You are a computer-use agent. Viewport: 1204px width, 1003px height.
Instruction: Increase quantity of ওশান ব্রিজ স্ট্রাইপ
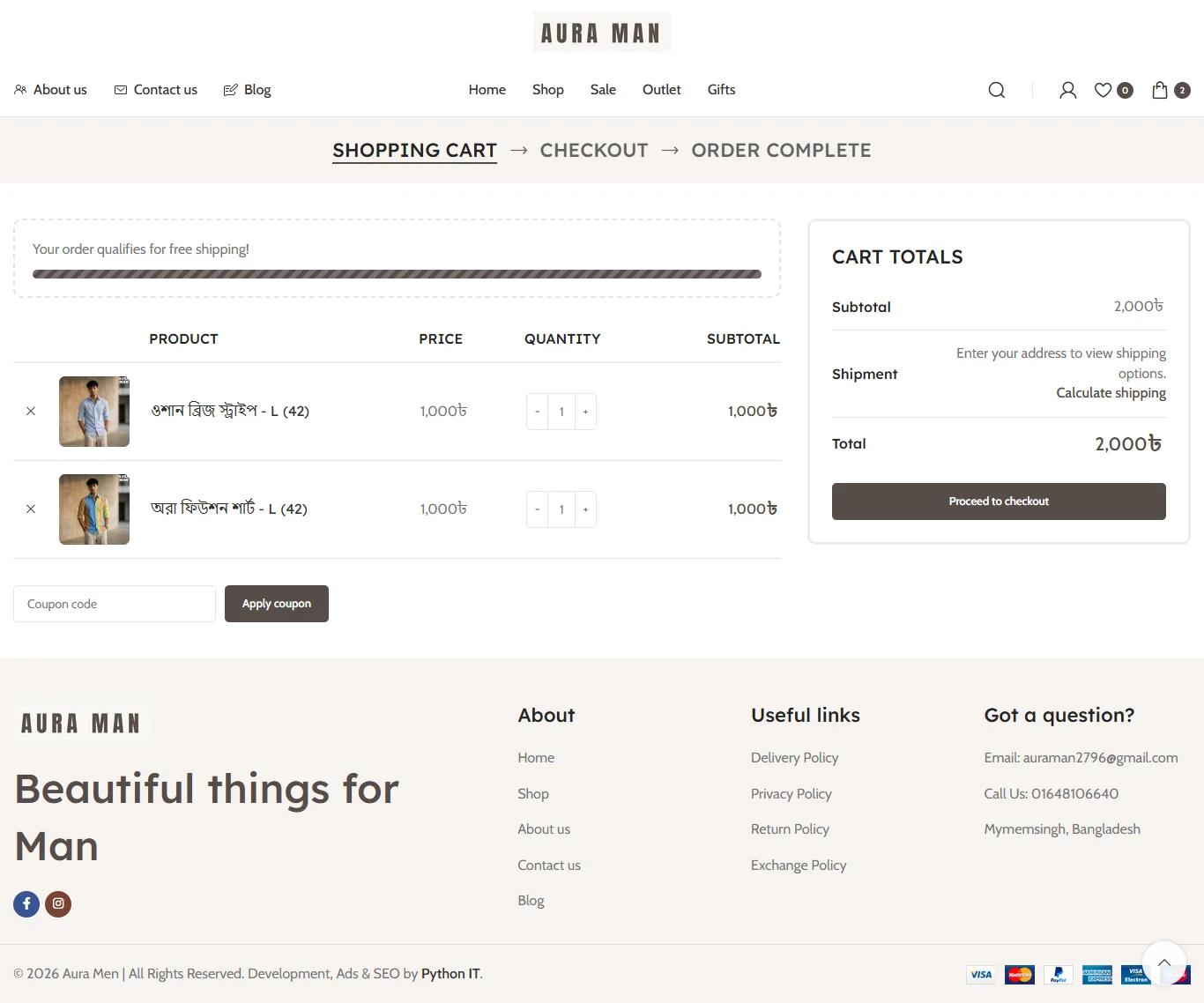click(x=585, y=412)
